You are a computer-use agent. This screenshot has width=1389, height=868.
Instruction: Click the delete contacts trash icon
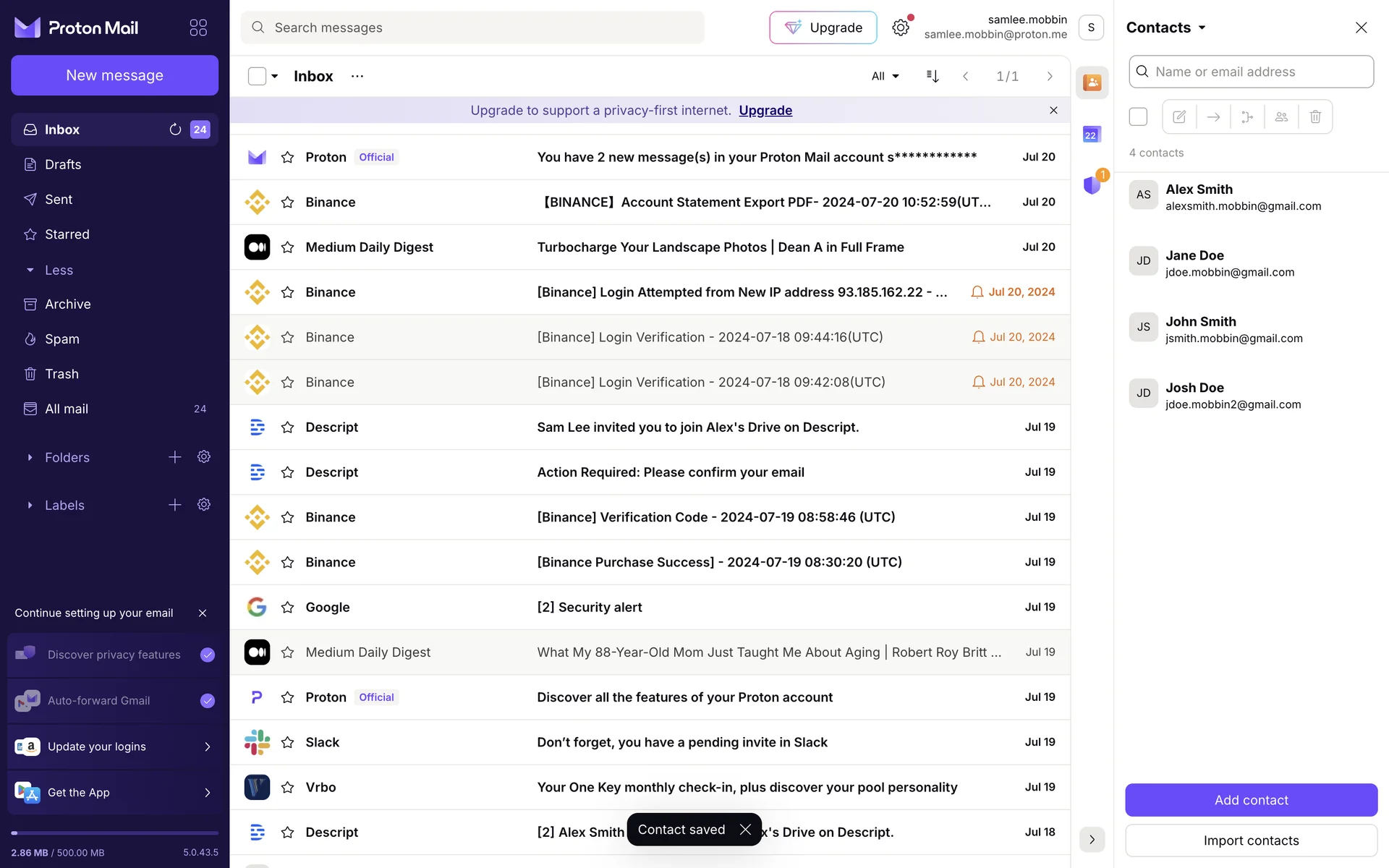coord(1315,116)
